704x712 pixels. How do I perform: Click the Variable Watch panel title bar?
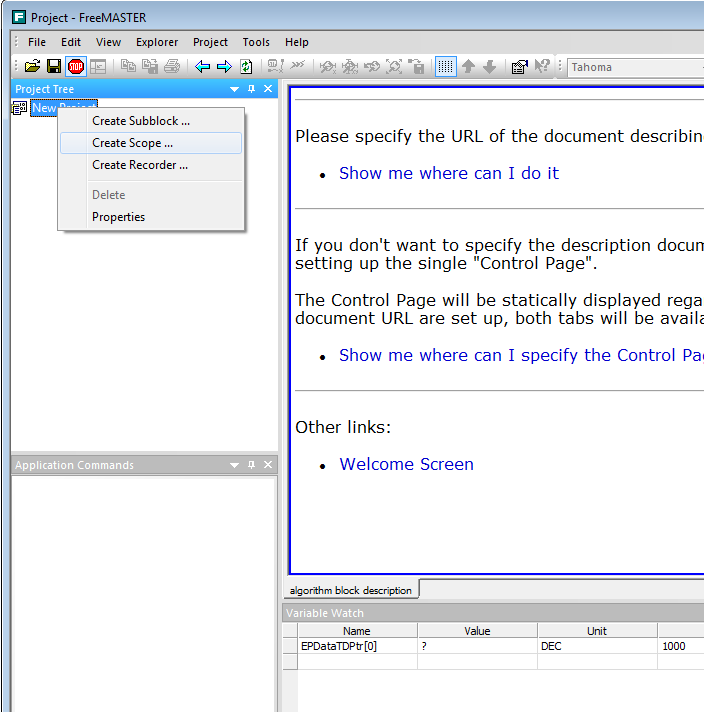[493, 613]
